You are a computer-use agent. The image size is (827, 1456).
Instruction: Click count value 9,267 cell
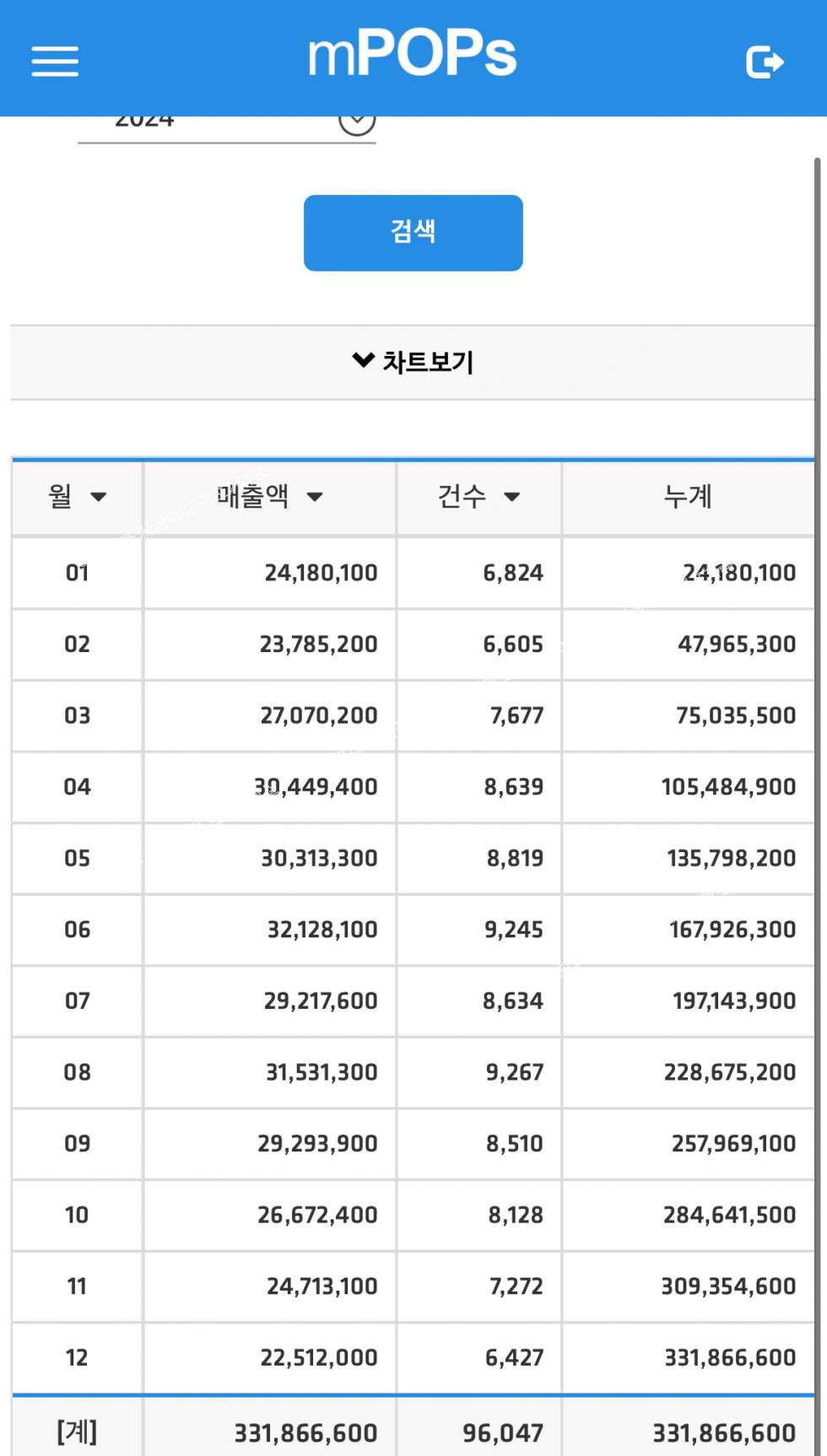tap(514, 1072)
